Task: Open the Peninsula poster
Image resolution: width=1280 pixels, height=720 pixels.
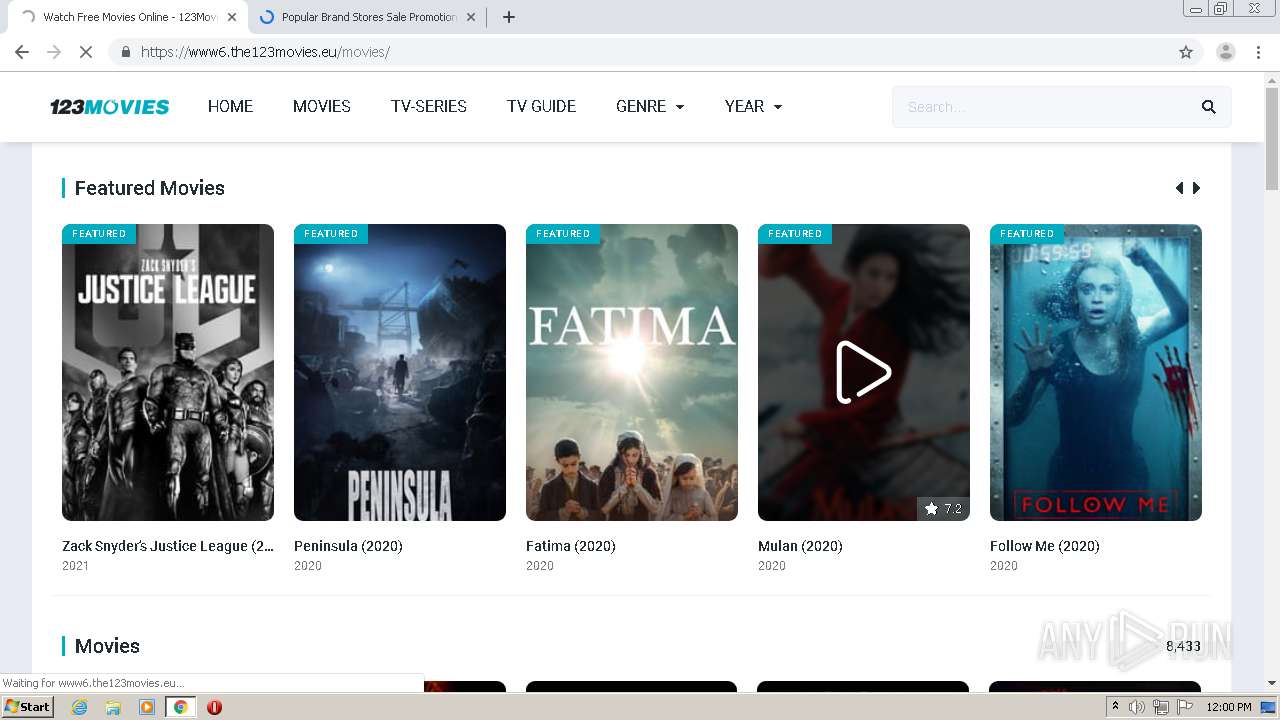Action: click(x=400, y=372)
